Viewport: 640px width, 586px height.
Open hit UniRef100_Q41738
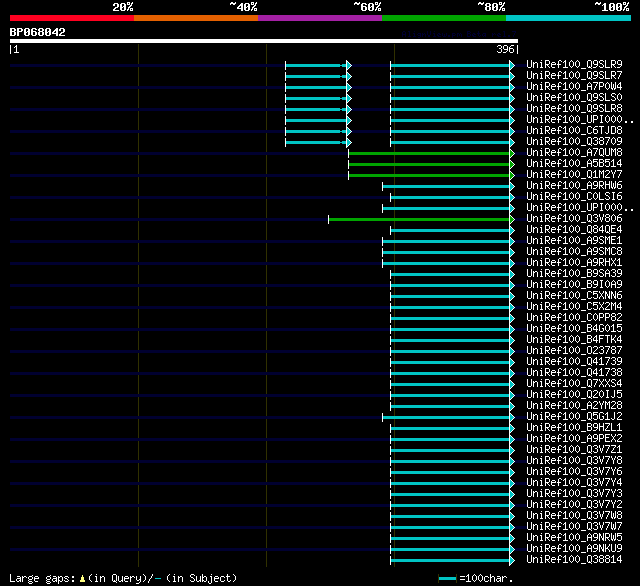pyautogui.click(x=574, y=373)
